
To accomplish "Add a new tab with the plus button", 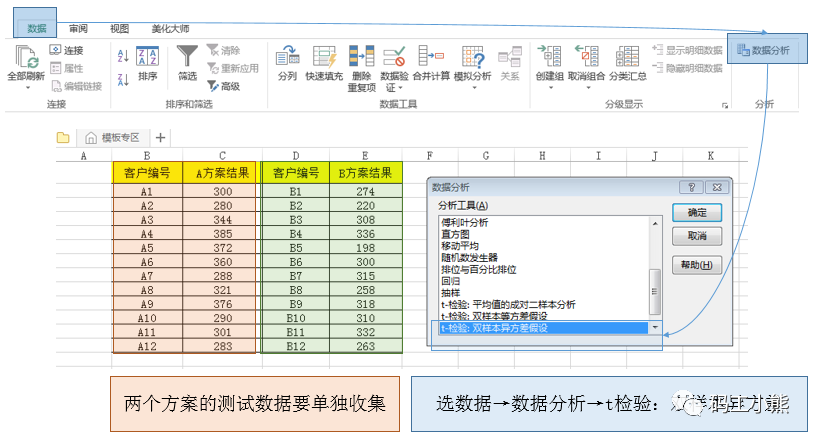I will point(160,137).
